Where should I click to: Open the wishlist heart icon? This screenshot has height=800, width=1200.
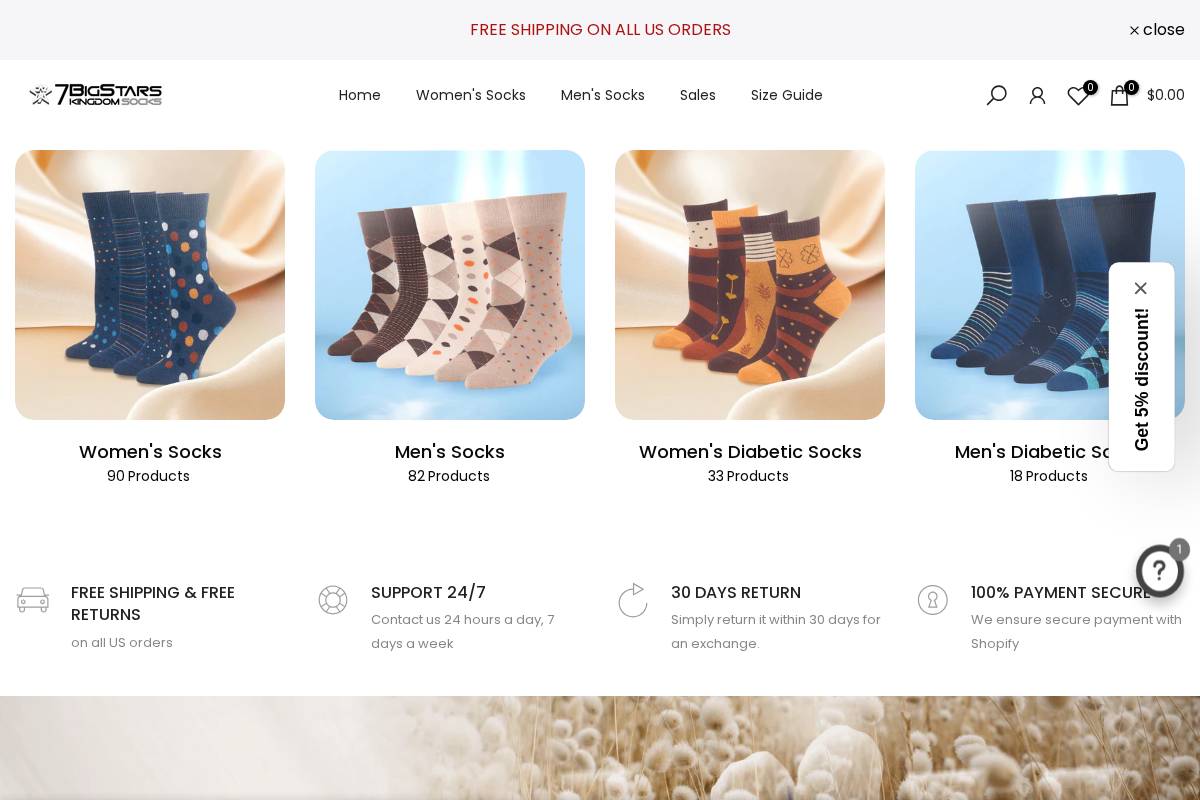pos(1078,96)
